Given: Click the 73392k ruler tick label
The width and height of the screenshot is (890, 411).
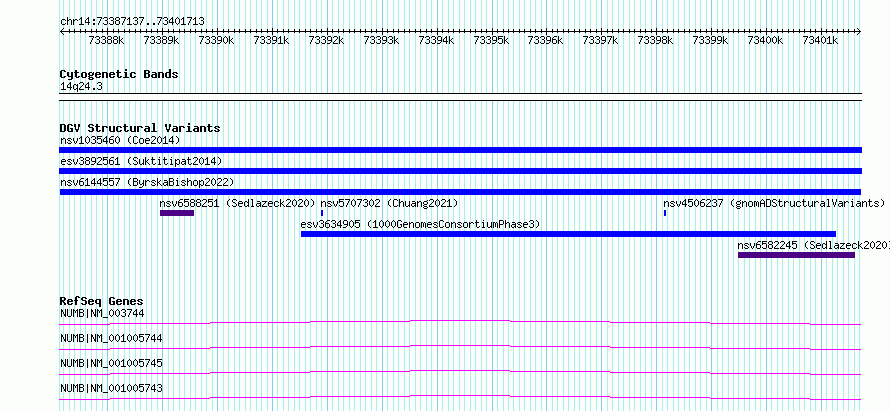Looking at the screenshot, I should point(326,40).
